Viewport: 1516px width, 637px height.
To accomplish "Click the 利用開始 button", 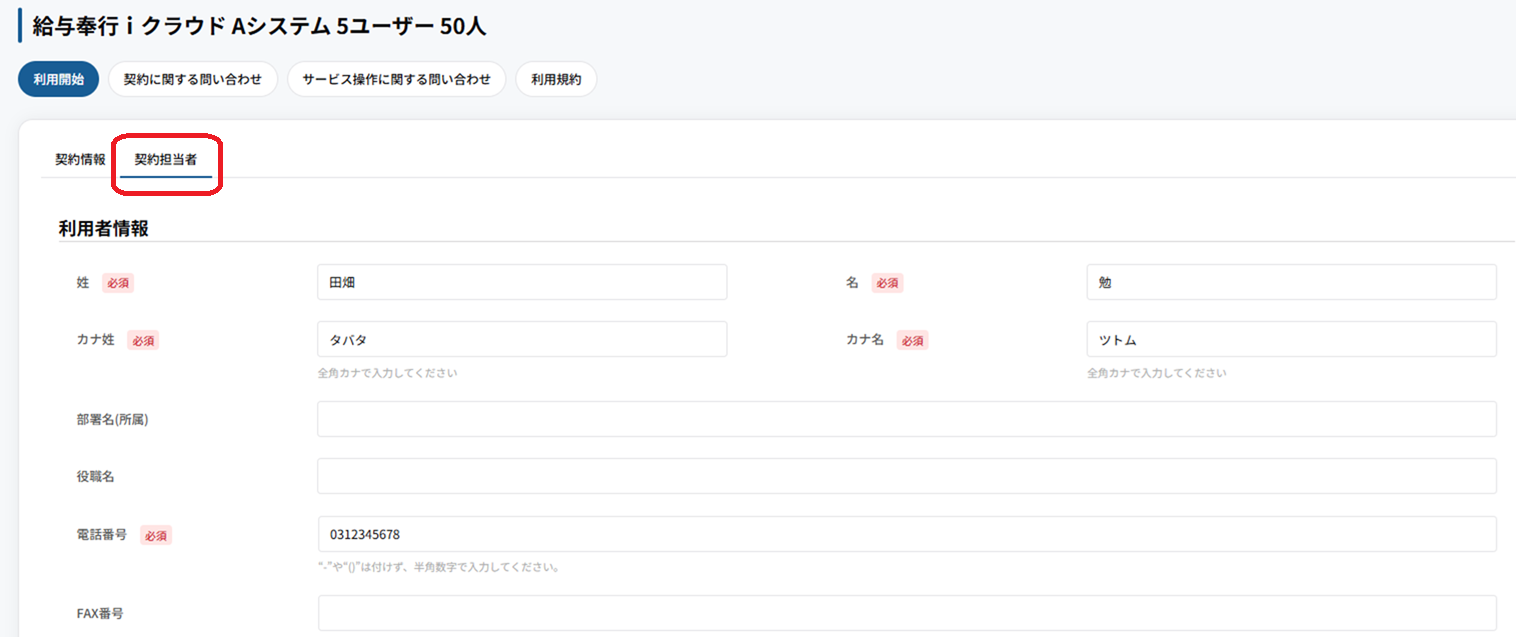I will (x=58, y=79).
